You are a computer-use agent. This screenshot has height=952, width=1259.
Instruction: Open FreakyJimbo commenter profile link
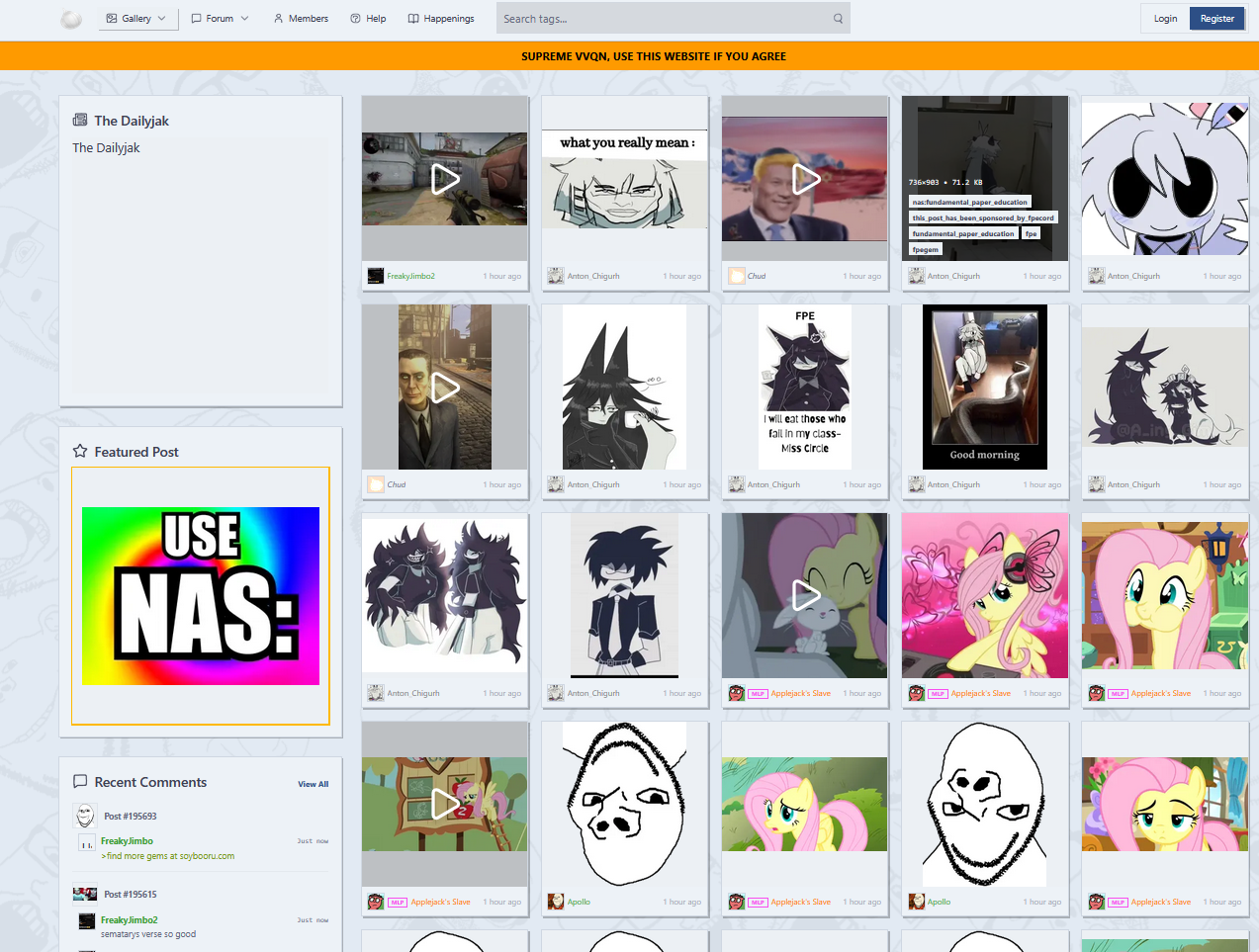click(127, 841)
